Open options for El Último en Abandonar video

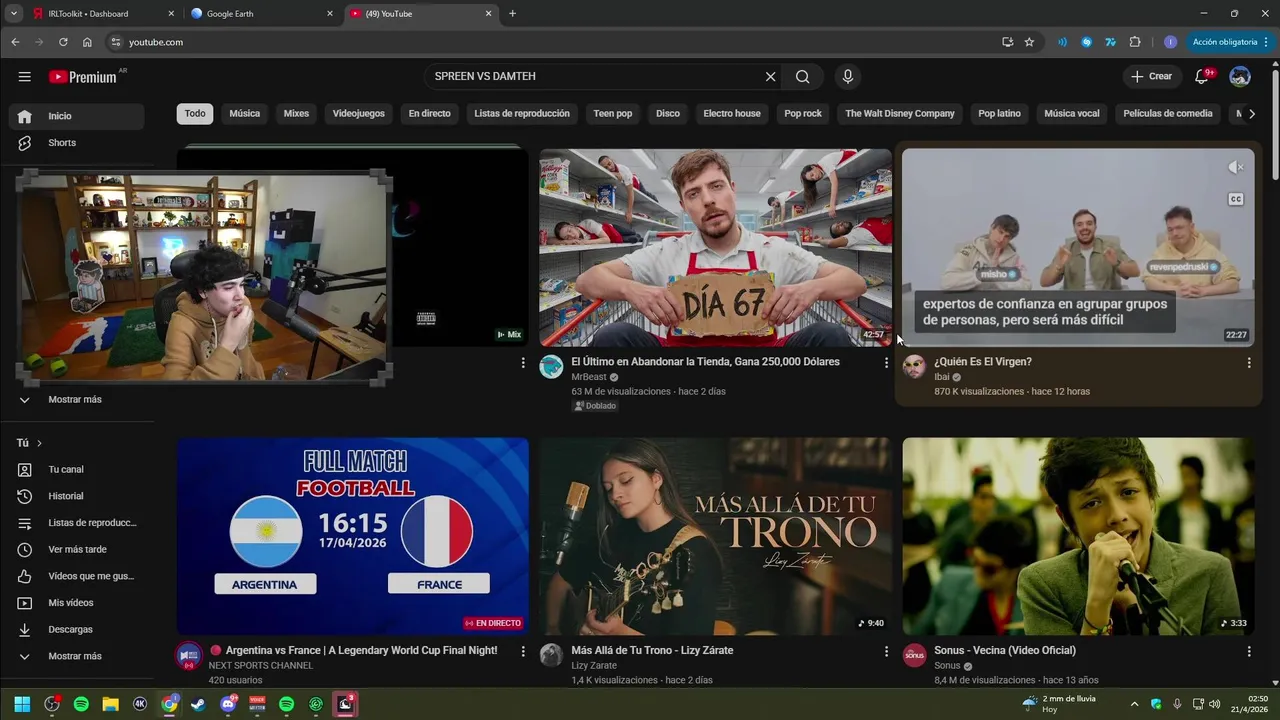[886, 363]
